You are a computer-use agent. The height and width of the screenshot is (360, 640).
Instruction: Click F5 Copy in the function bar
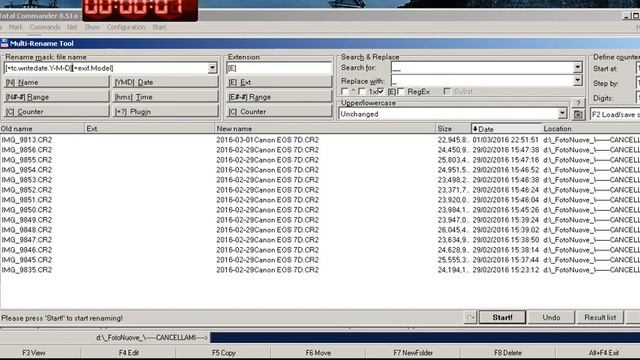pos(224,353)
